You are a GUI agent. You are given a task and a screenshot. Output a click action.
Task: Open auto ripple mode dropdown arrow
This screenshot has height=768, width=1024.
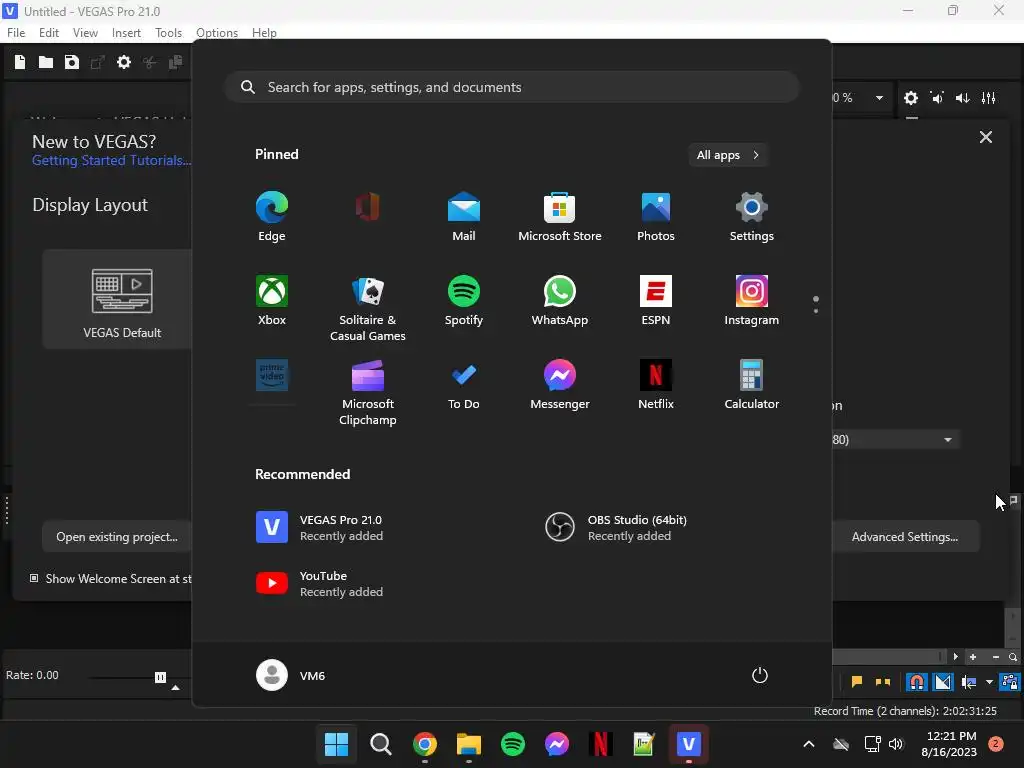point(989,682)
